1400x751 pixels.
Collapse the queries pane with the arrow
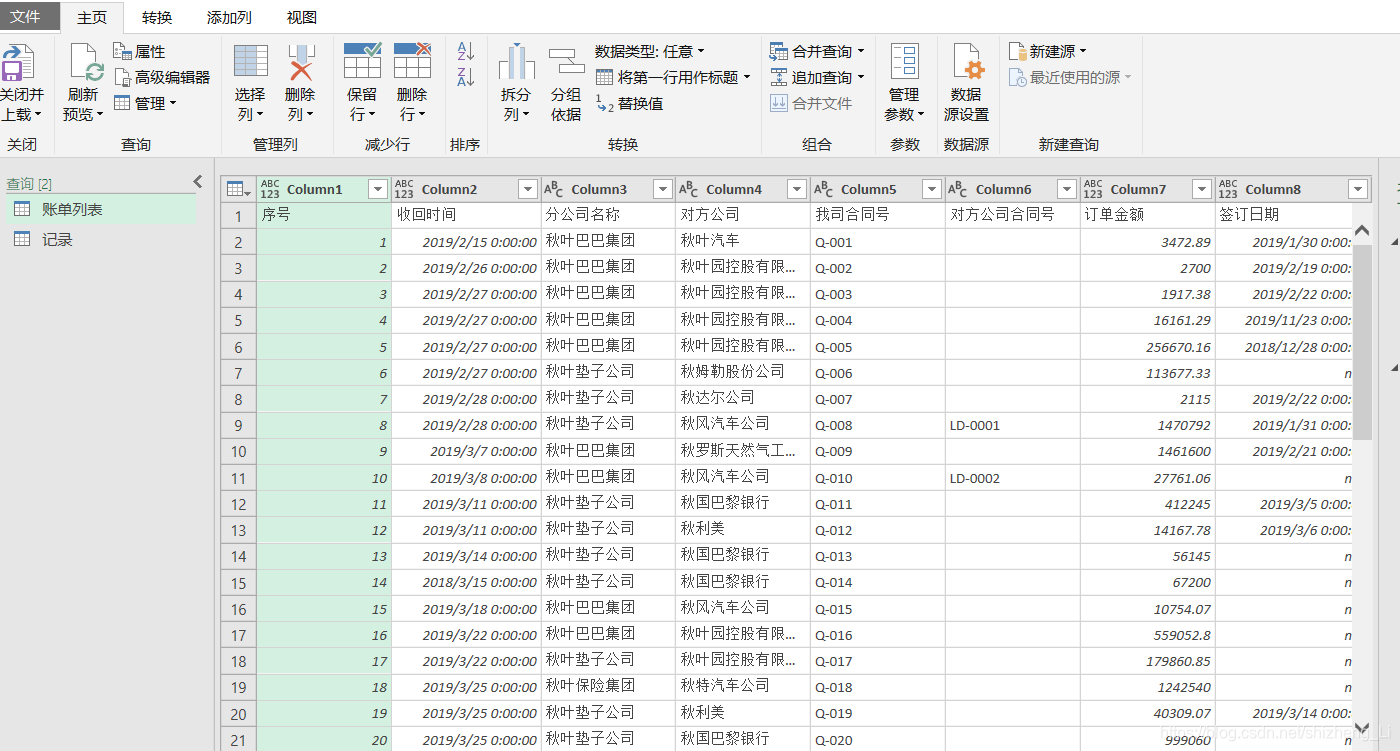[x=198, y=182]
